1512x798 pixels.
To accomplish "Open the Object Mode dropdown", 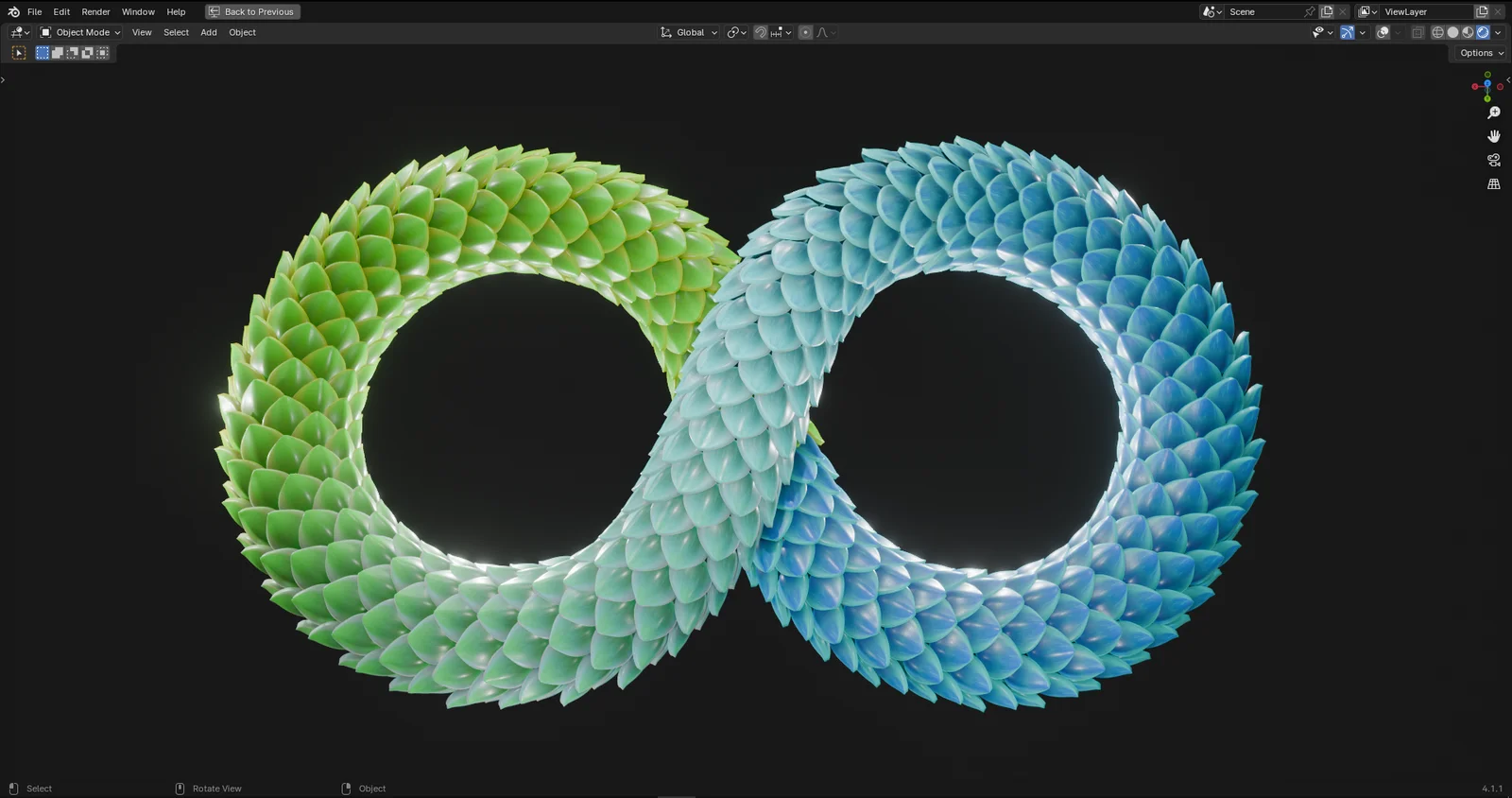I will click(79, 32).
